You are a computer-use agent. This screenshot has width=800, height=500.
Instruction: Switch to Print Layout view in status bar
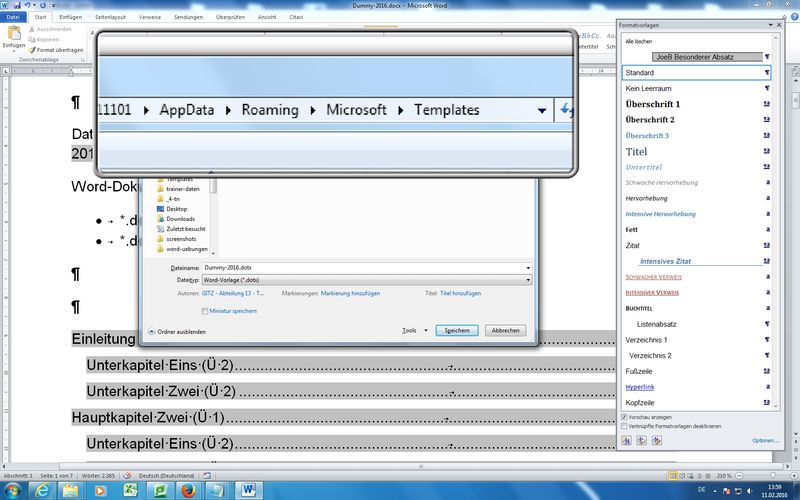[673, 476]
